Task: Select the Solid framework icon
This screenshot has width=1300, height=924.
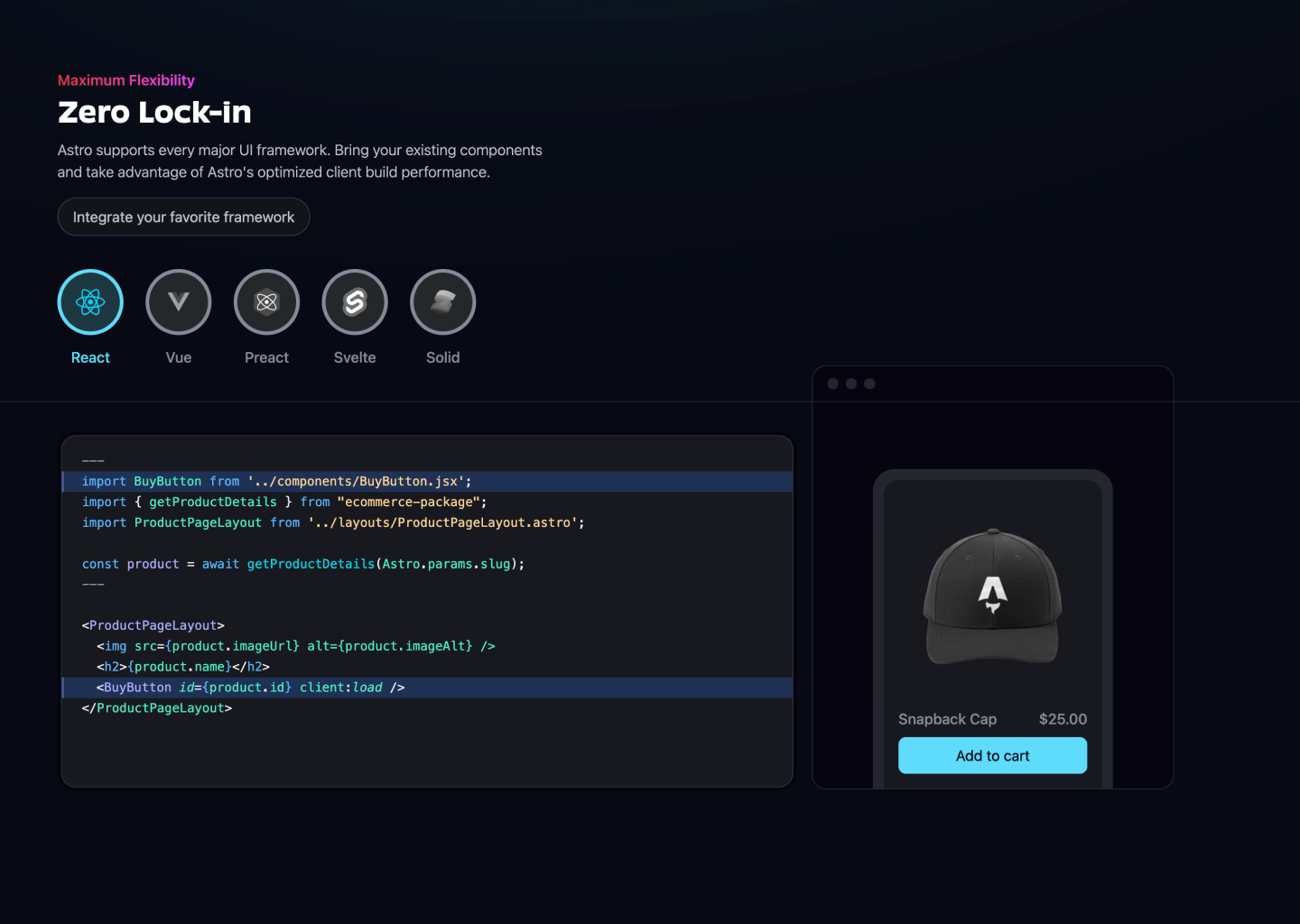Action: coord(442,302)
